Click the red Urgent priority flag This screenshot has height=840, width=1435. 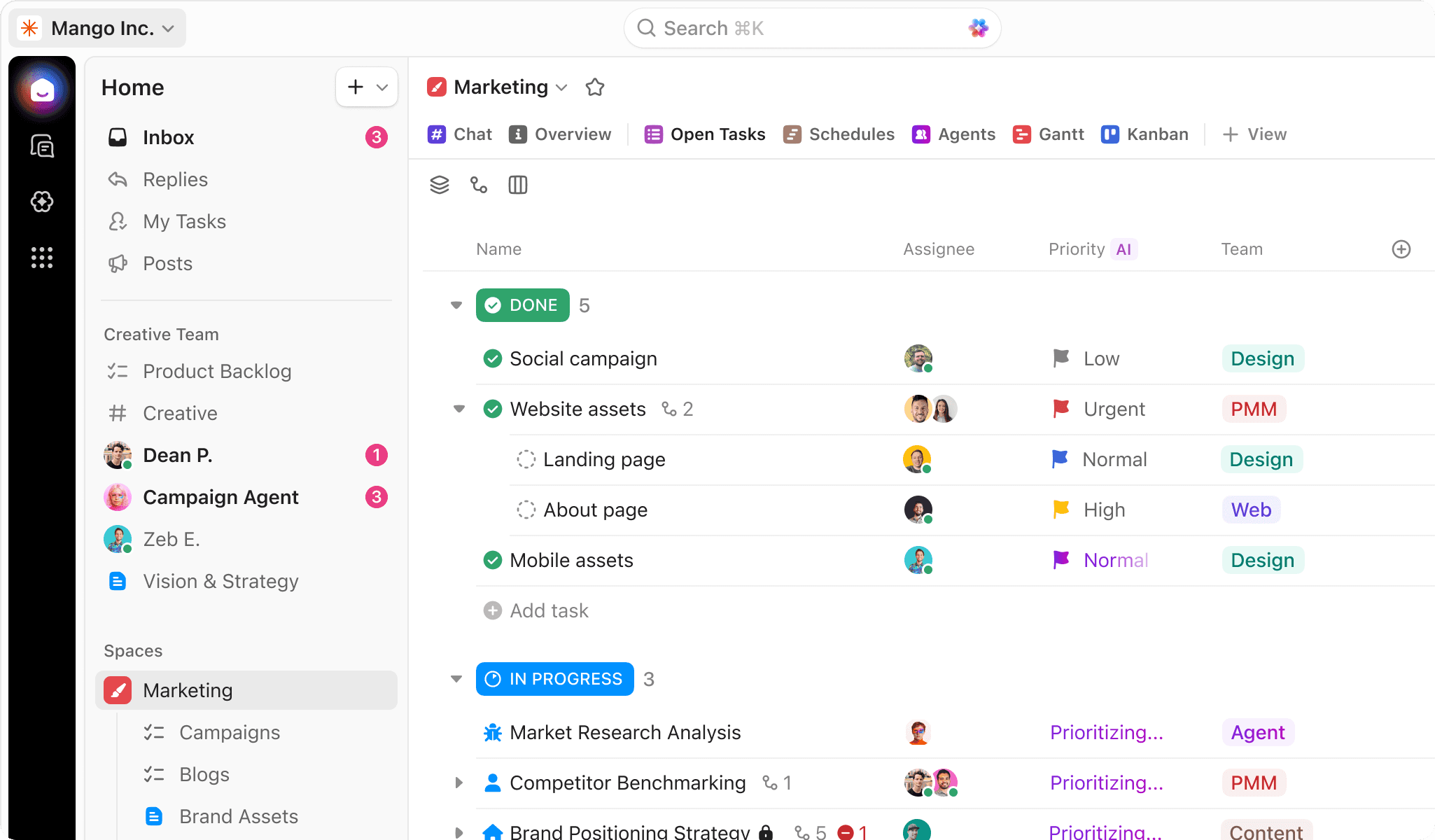pos(1061,409)
